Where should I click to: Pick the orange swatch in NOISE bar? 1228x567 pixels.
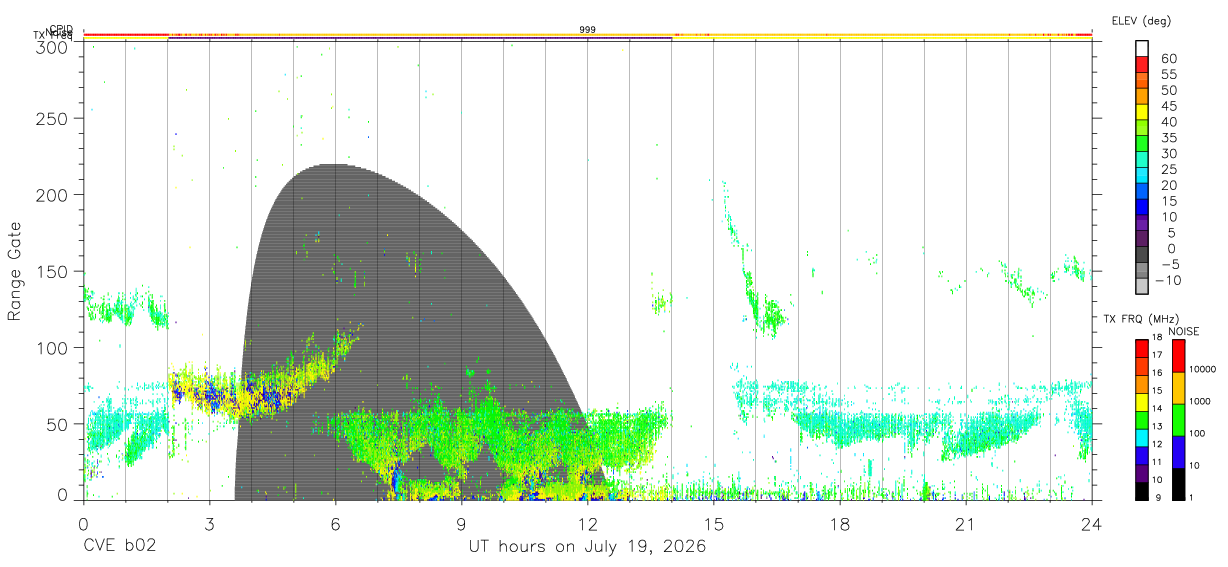(1178, 388)
